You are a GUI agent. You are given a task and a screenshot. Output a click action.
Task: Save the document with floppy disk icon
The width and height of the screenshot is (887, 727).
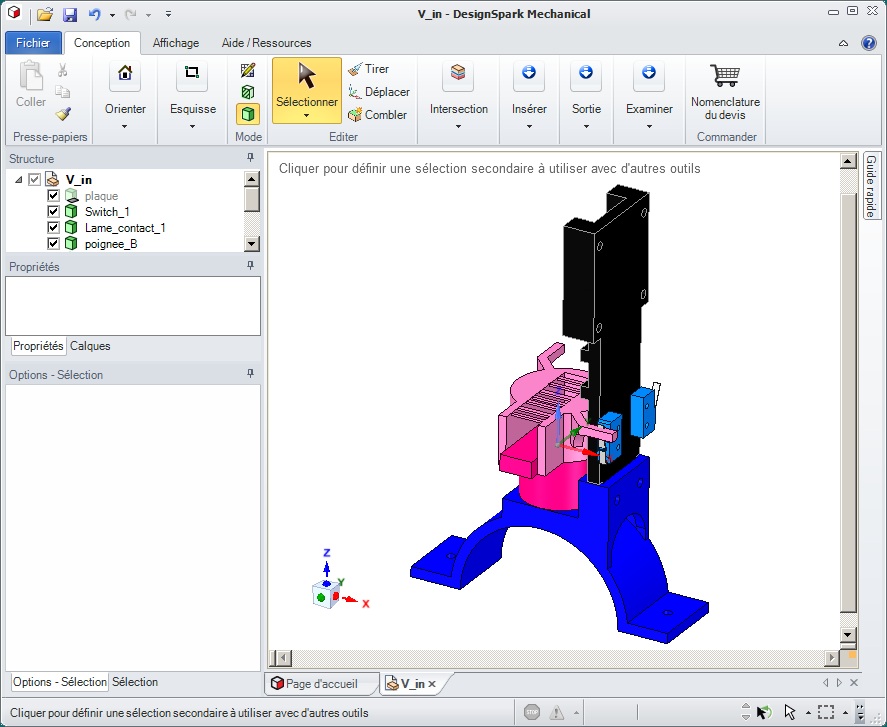tap(70, 15)
